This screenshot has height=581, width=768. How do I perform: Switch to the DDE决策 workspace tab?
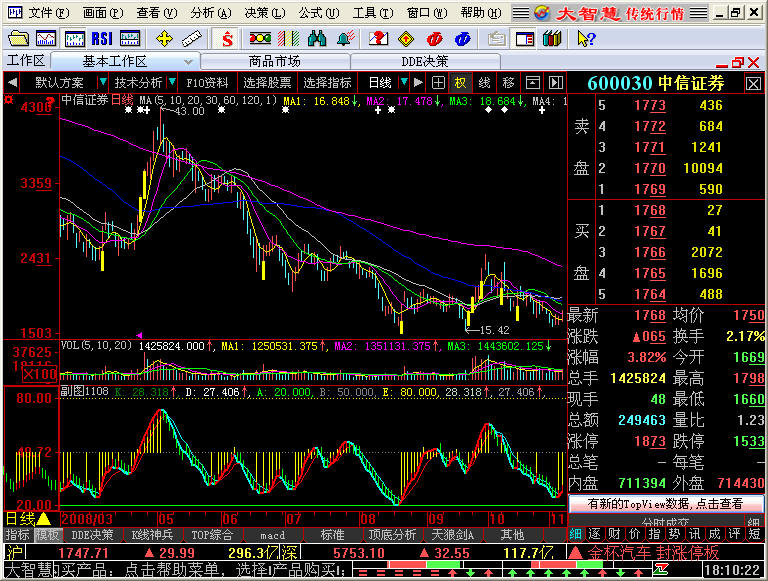click(x=424, y=62)
